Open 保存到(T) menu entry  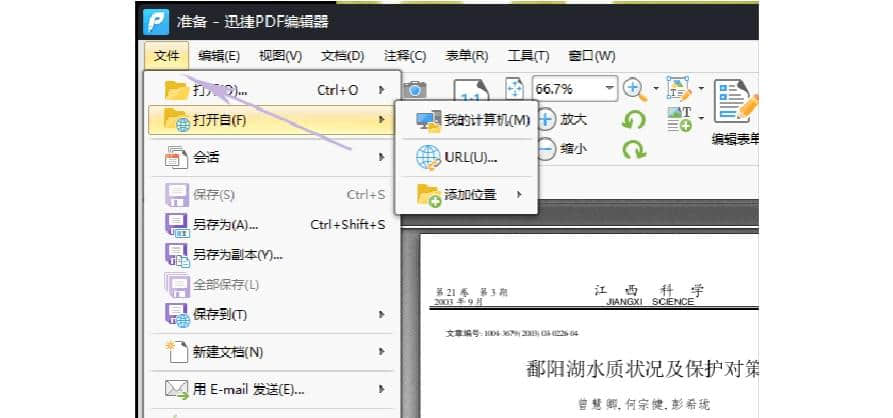click(x=271, y=314)
